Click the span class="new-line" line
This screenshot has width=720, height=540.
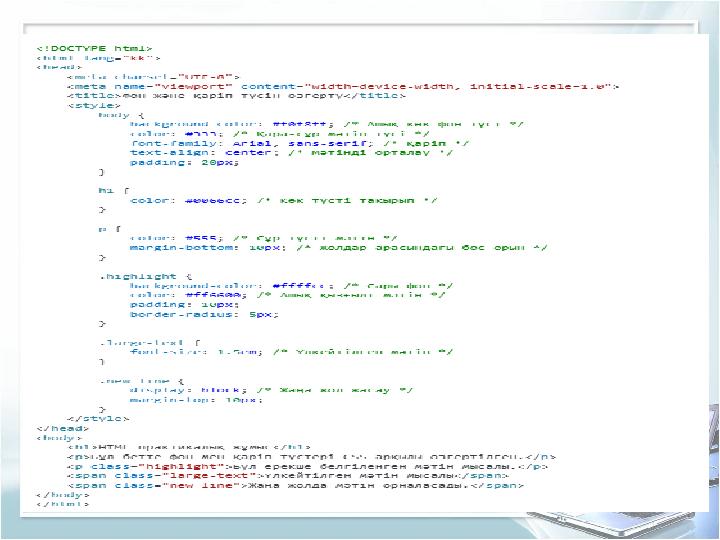pos(295,485)
